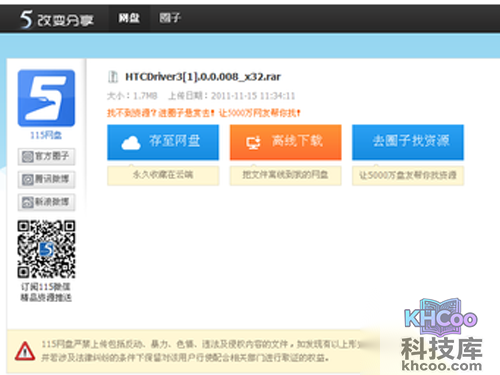
Task: Switch to the 圈子 tab
Action: coord(170,18)
